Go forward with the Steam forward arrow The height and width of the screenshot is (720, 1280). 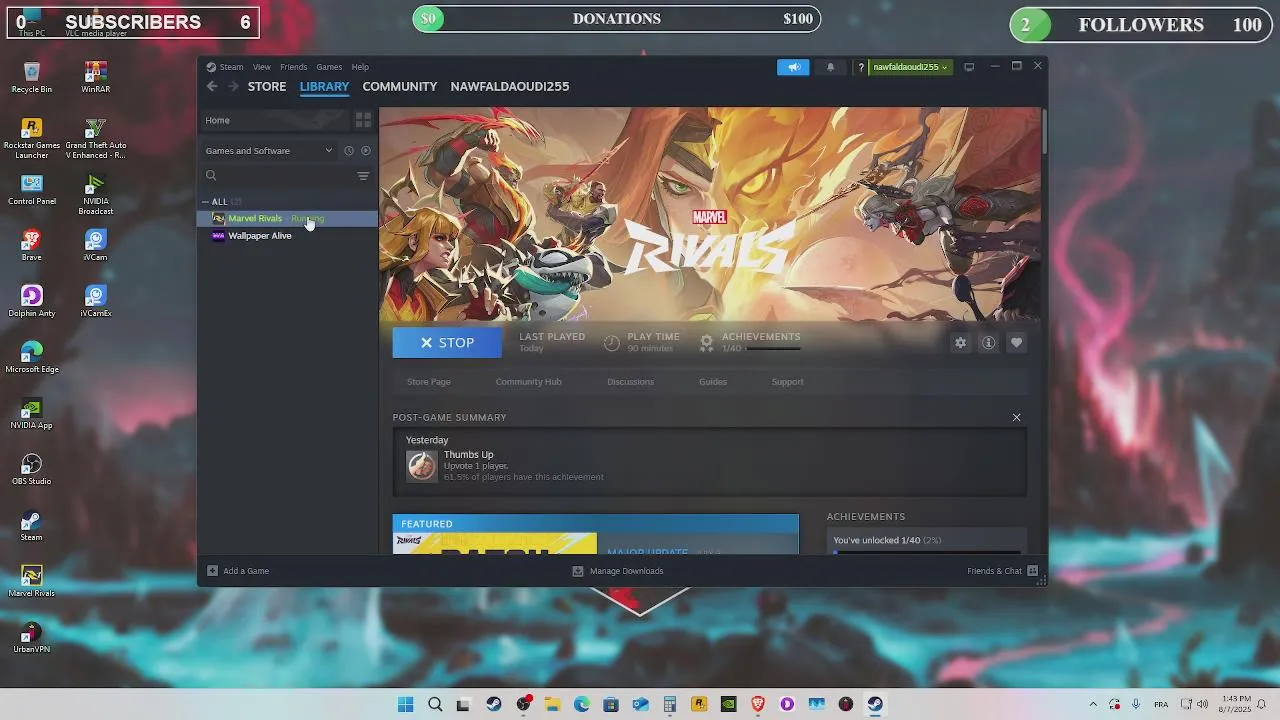point(234,87)
